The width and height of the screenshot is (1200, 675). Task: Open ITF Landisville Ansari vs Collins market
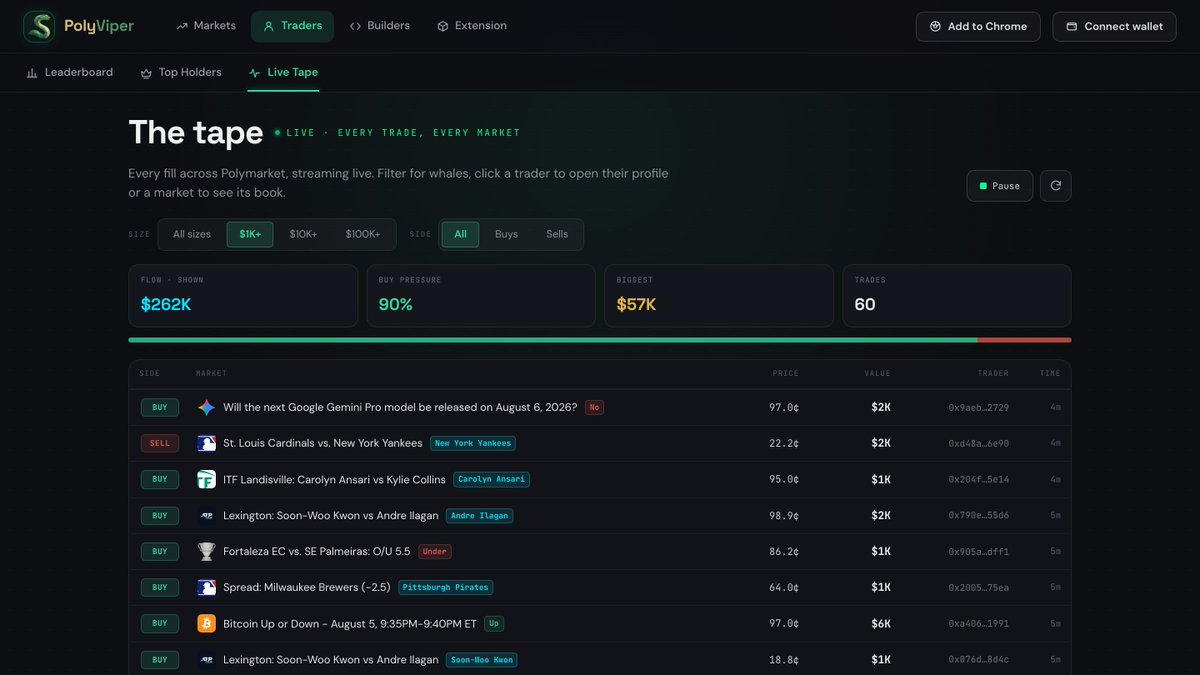click(334, 479)
